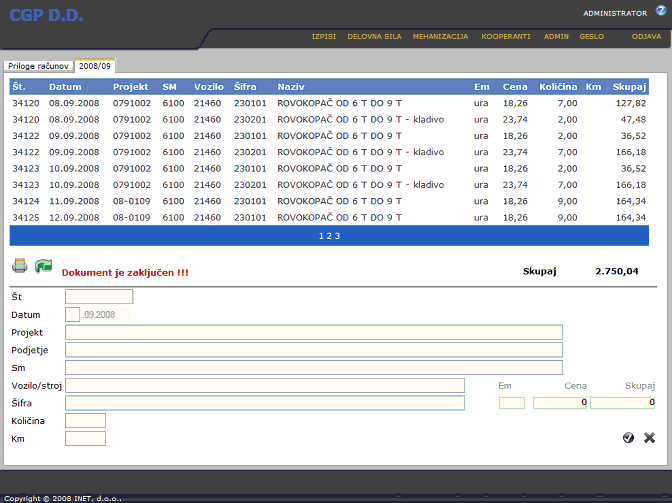672x503 pixels.
Task: Focus the Km input field
Action: (x=85, y=438)
